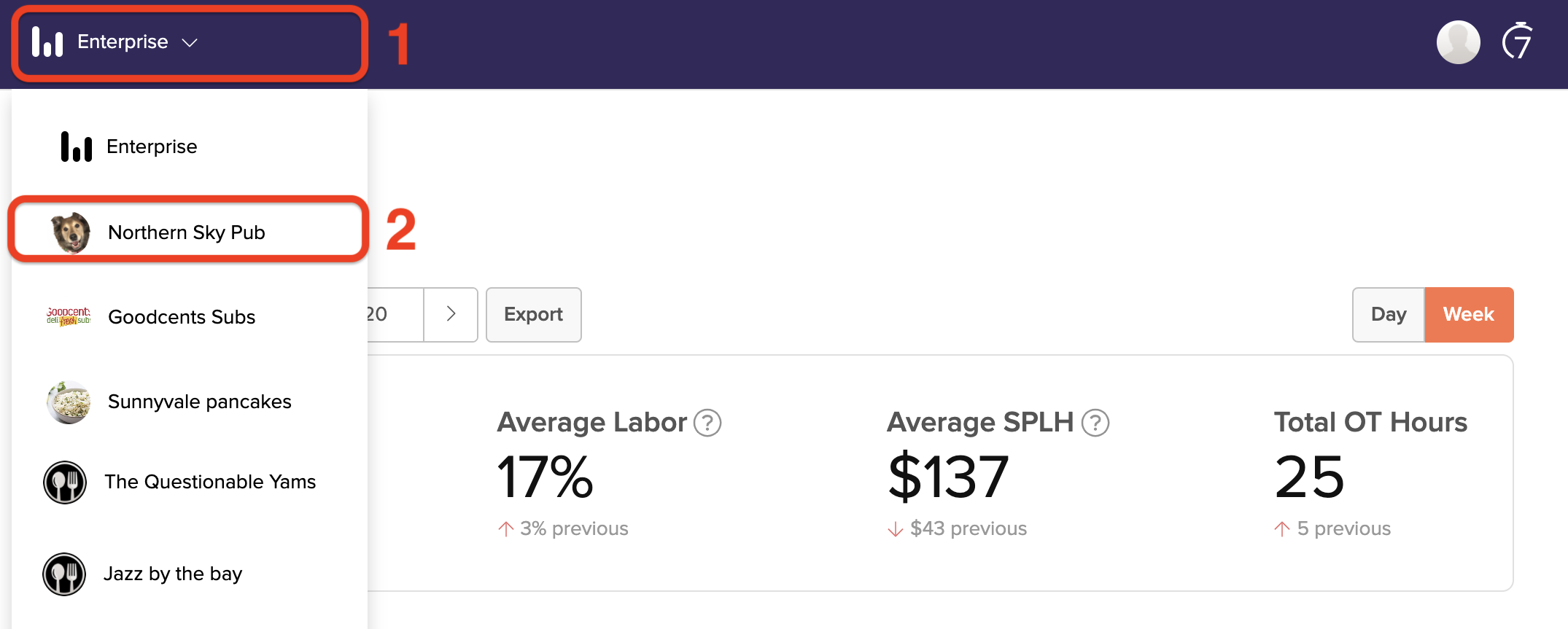Go to next date range arrow

[451, 314]
